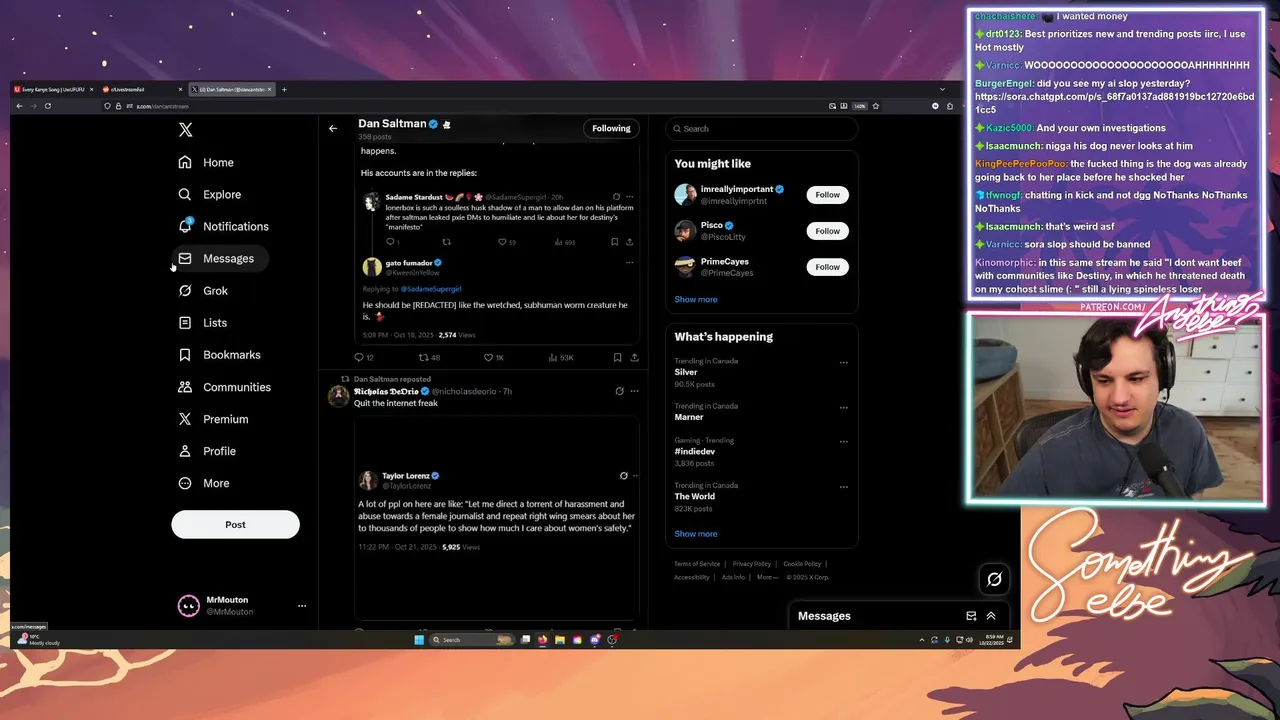
Task: Reload the page
Action: click(47, 106)
